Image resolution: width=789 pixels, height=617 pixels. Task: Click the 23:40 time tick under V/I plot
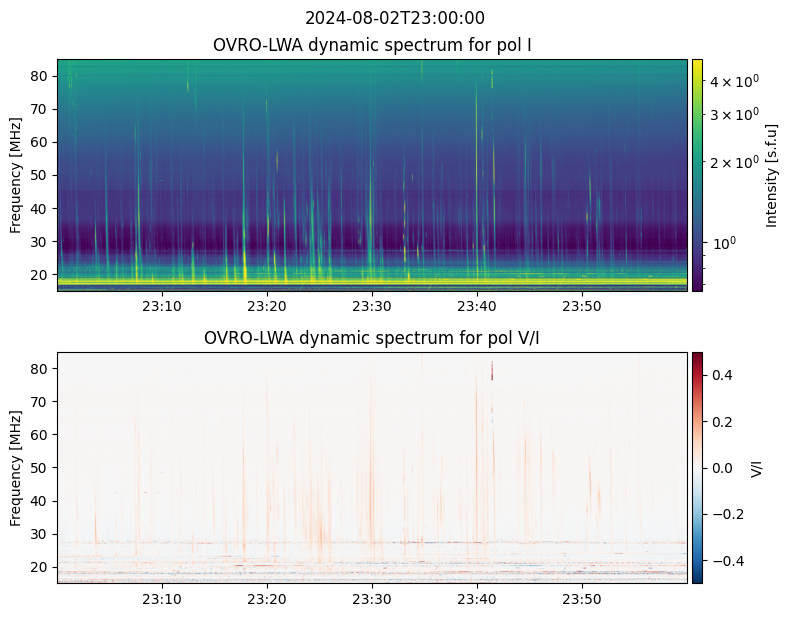click(477, 599)
